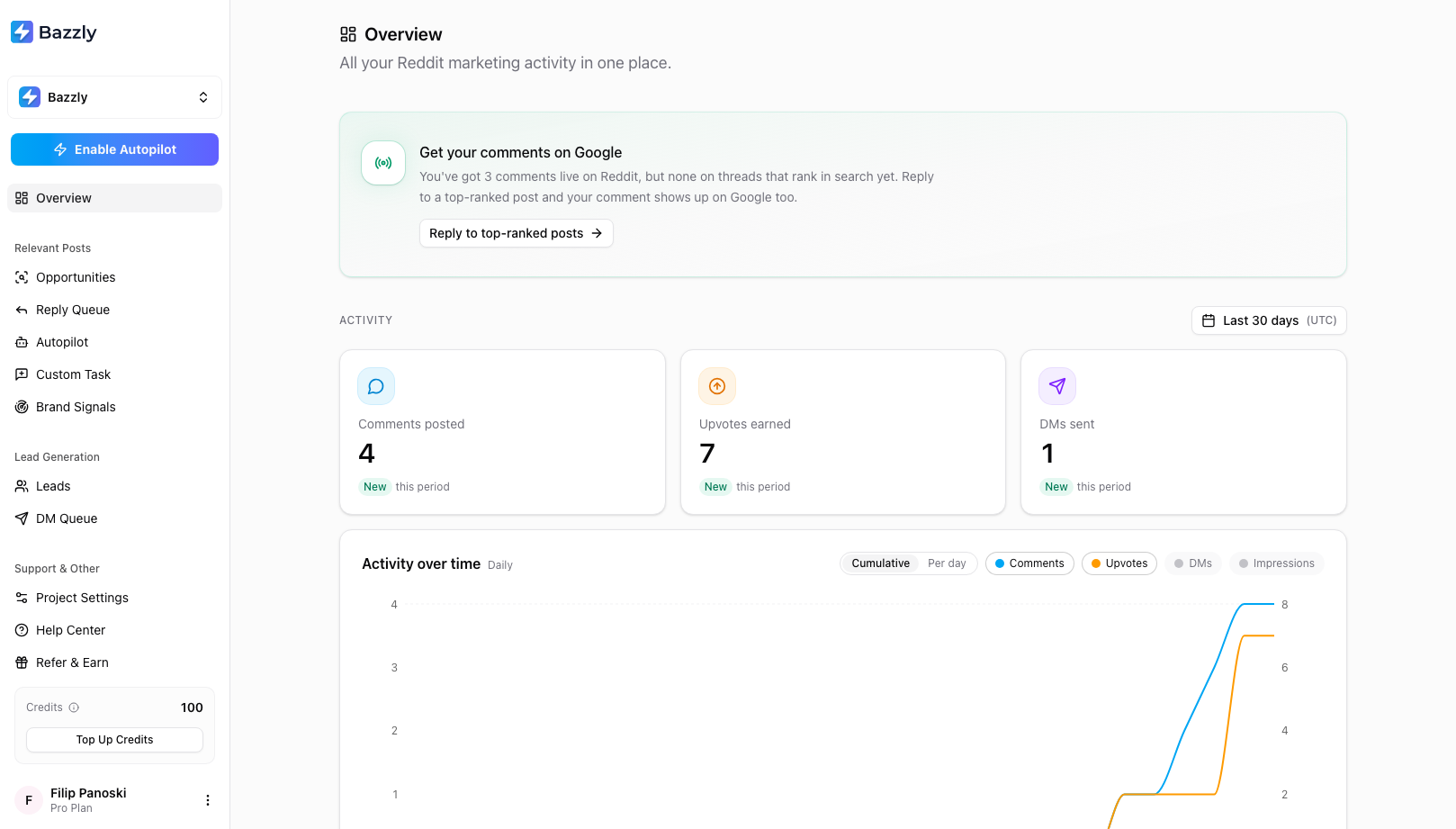Switch chart to Per day view

point(947,563)
